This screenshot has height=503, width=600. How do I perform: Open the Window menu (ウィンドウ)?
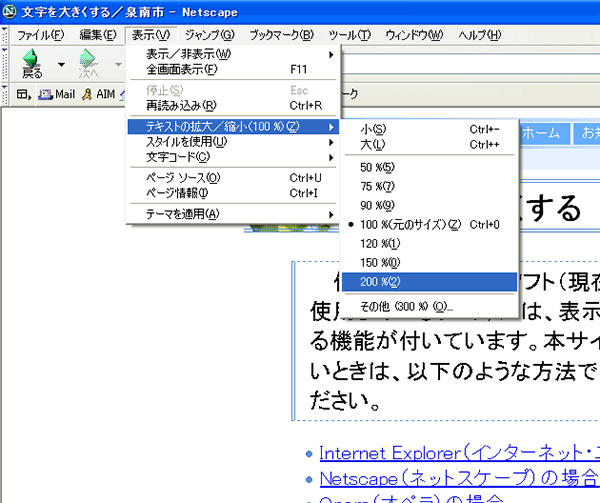click(x=414, y=35)
